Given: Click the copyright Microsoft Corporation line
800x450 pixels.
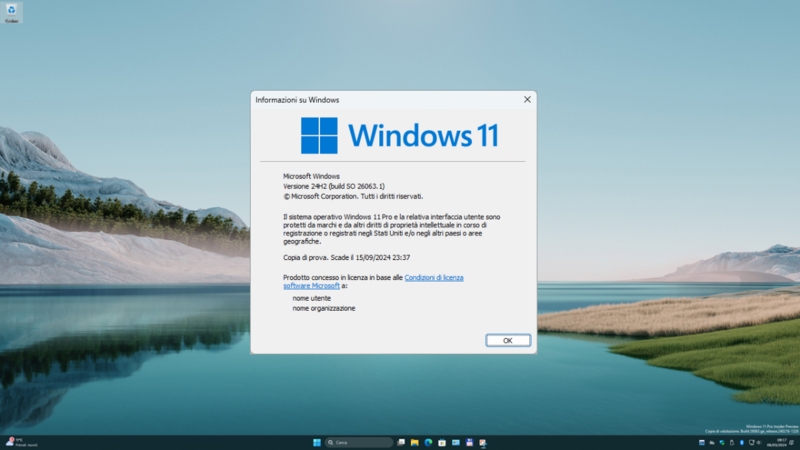Looking at the screenshot, I should 353,196.
